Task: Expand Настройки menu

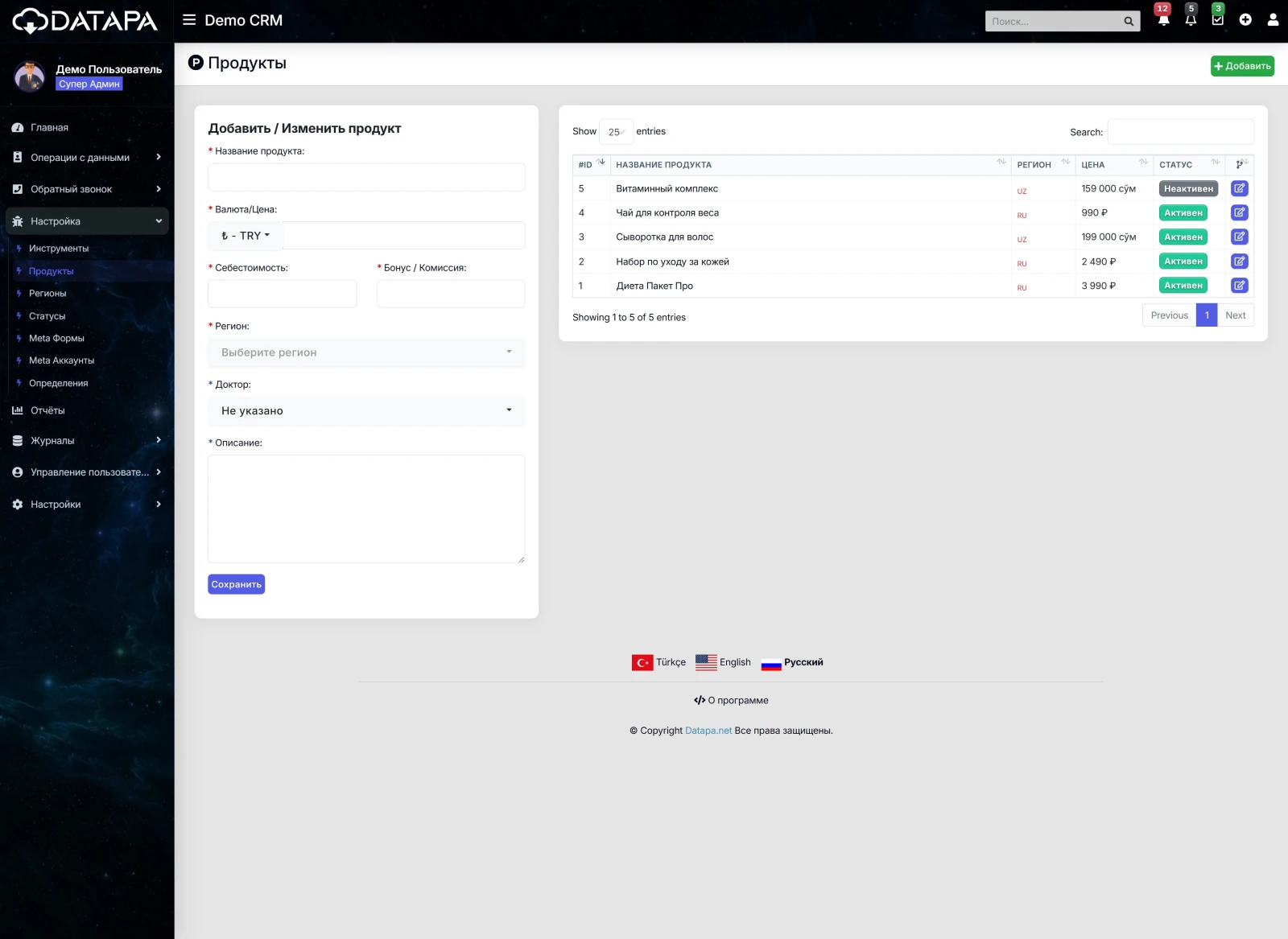Action: pos(87,505)
